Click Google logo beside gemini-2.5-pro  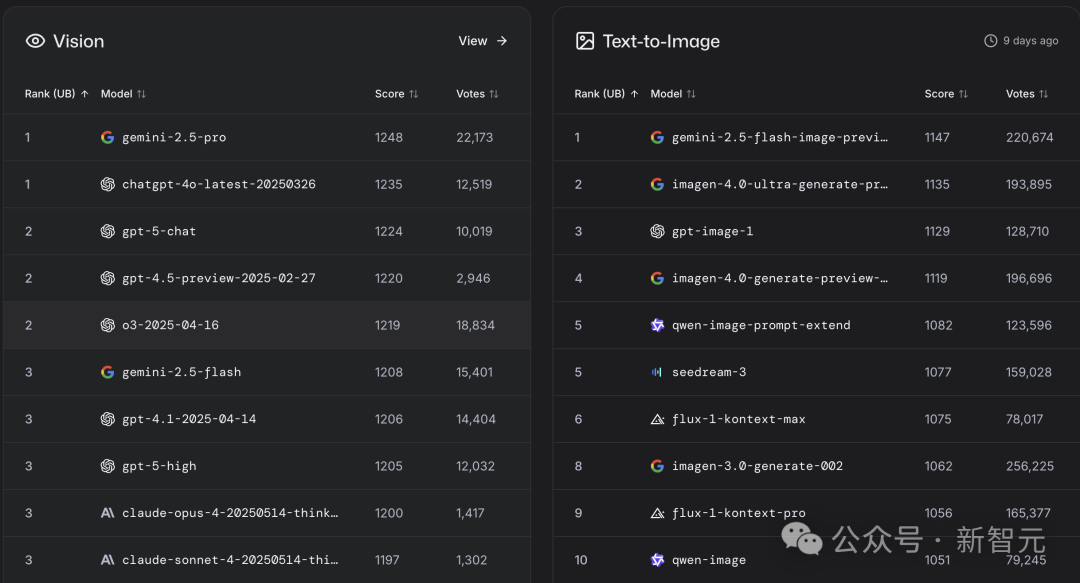click(x=107, y=137)
